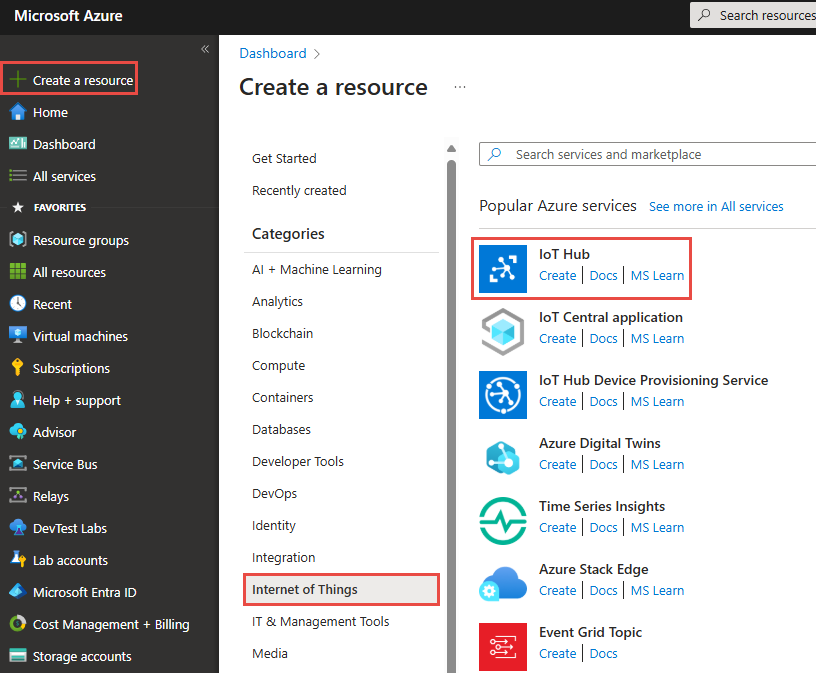Click Create under IoT Central application

click(557, 338)
